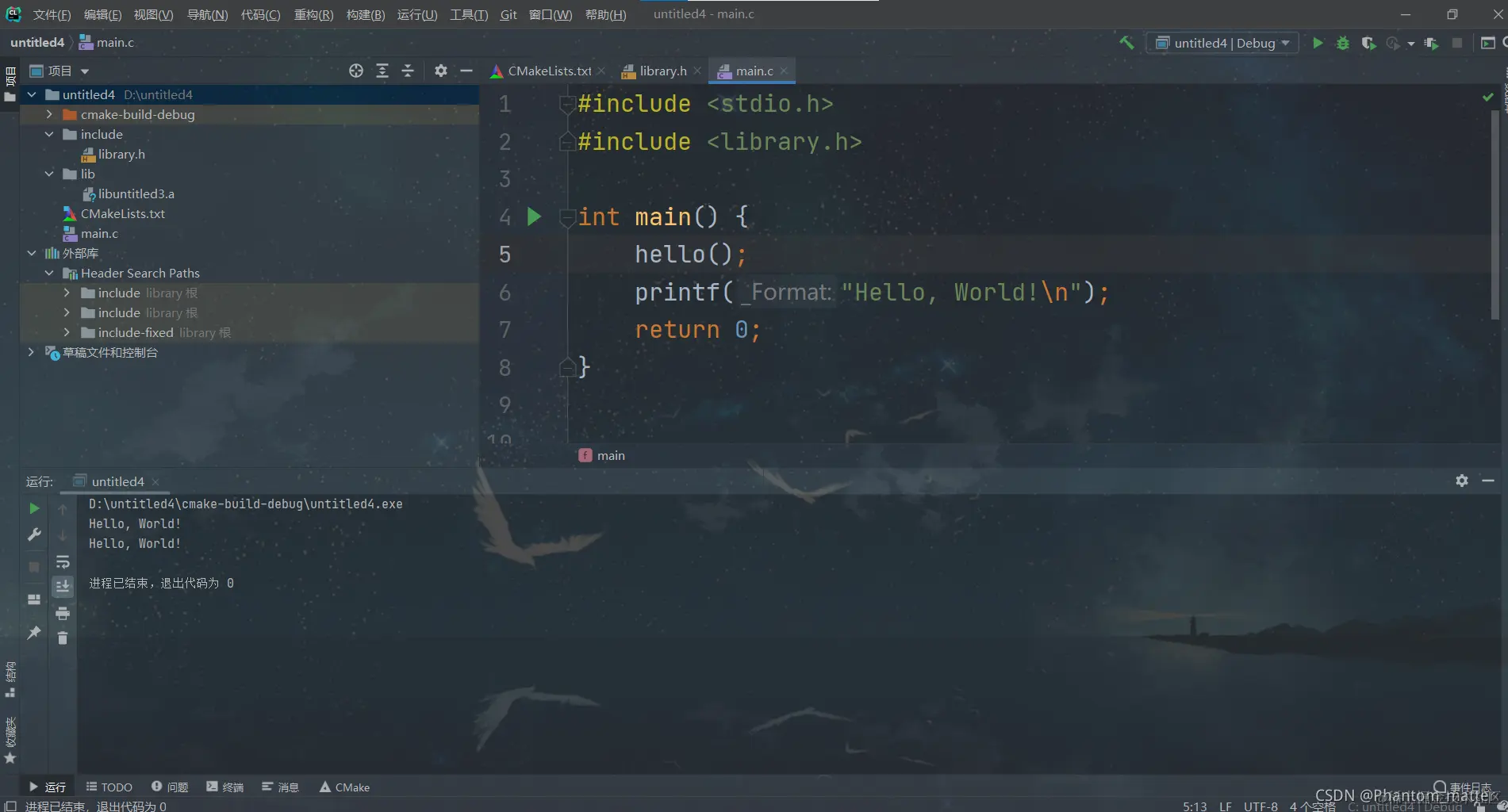Open the run panel settings gear
Image resolution: width=1508 pixels, height=812 pixels.
click(1462, 481)
